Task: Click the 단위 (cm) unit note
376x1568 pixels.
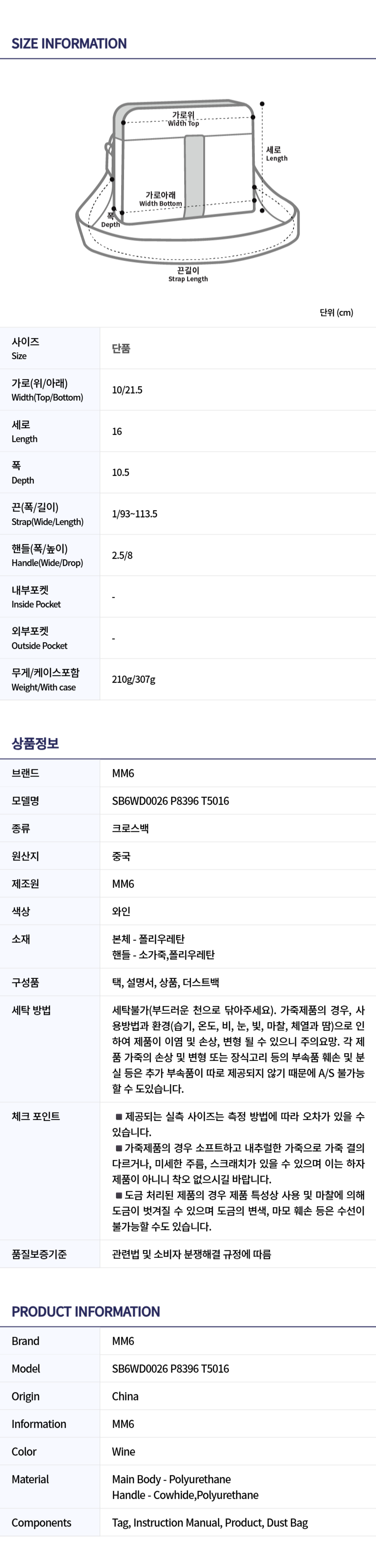Action: 336,312
